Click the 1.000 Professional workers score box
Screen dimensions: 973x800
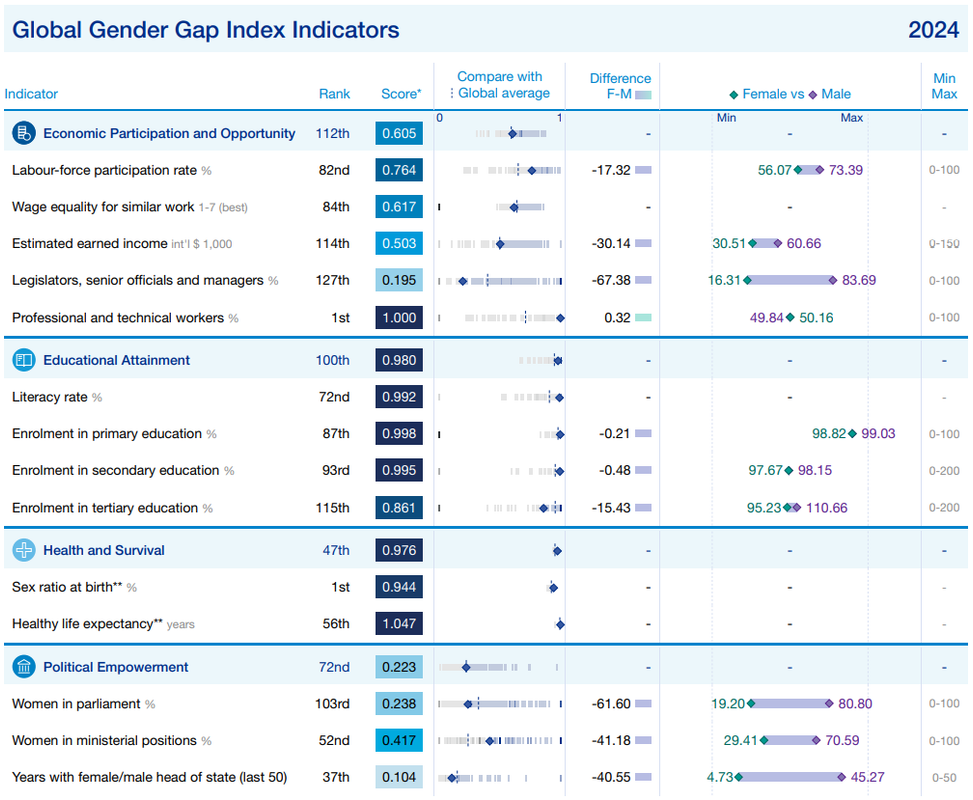coord(399,318)
